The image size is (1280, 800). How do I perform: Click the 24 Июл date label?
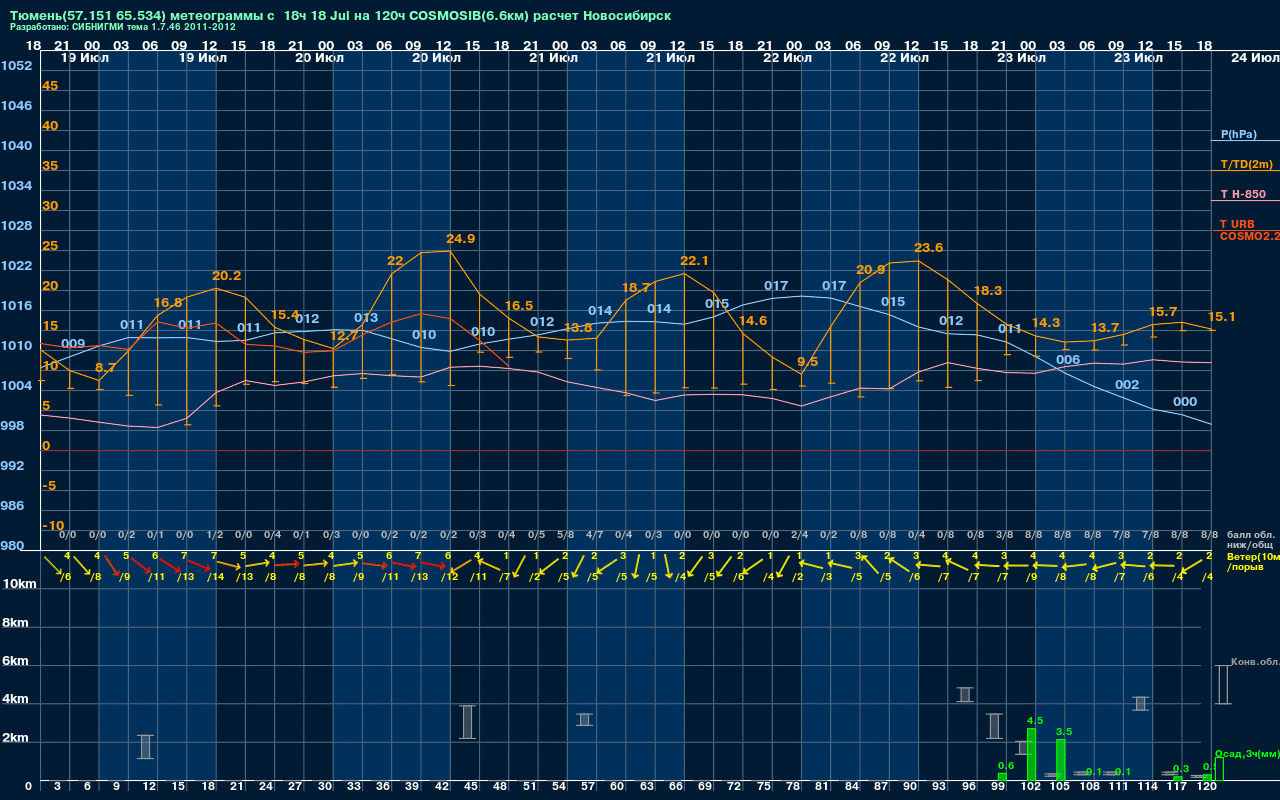click(x=1253, y=58)
